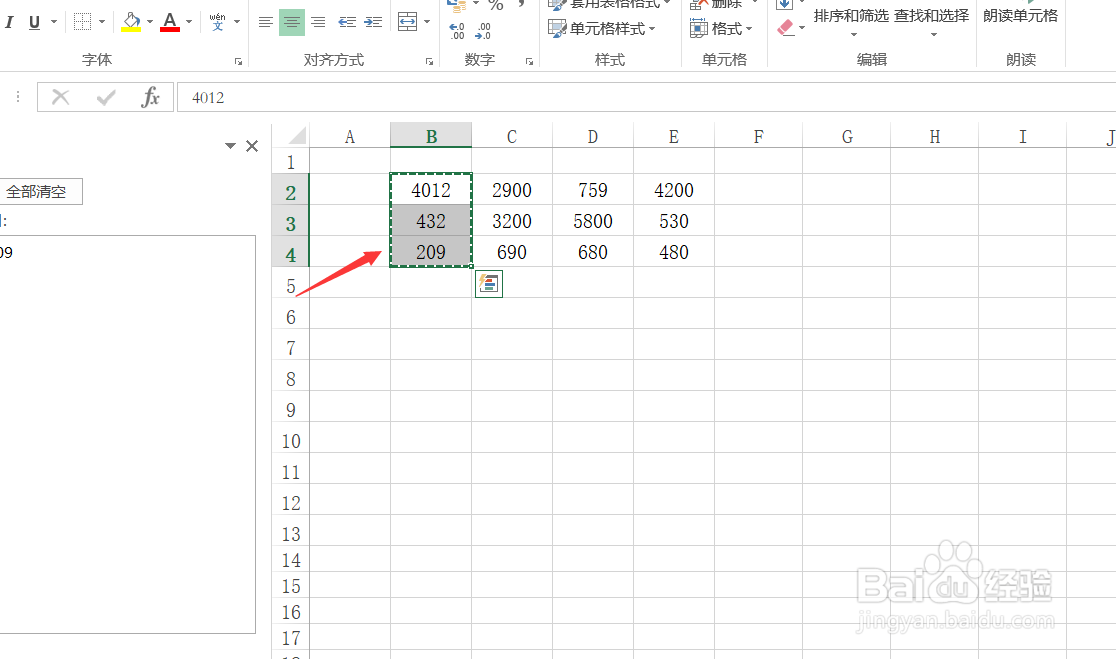Open 数字 dialog launcher

pyautogui.click(x=529, y=62)
